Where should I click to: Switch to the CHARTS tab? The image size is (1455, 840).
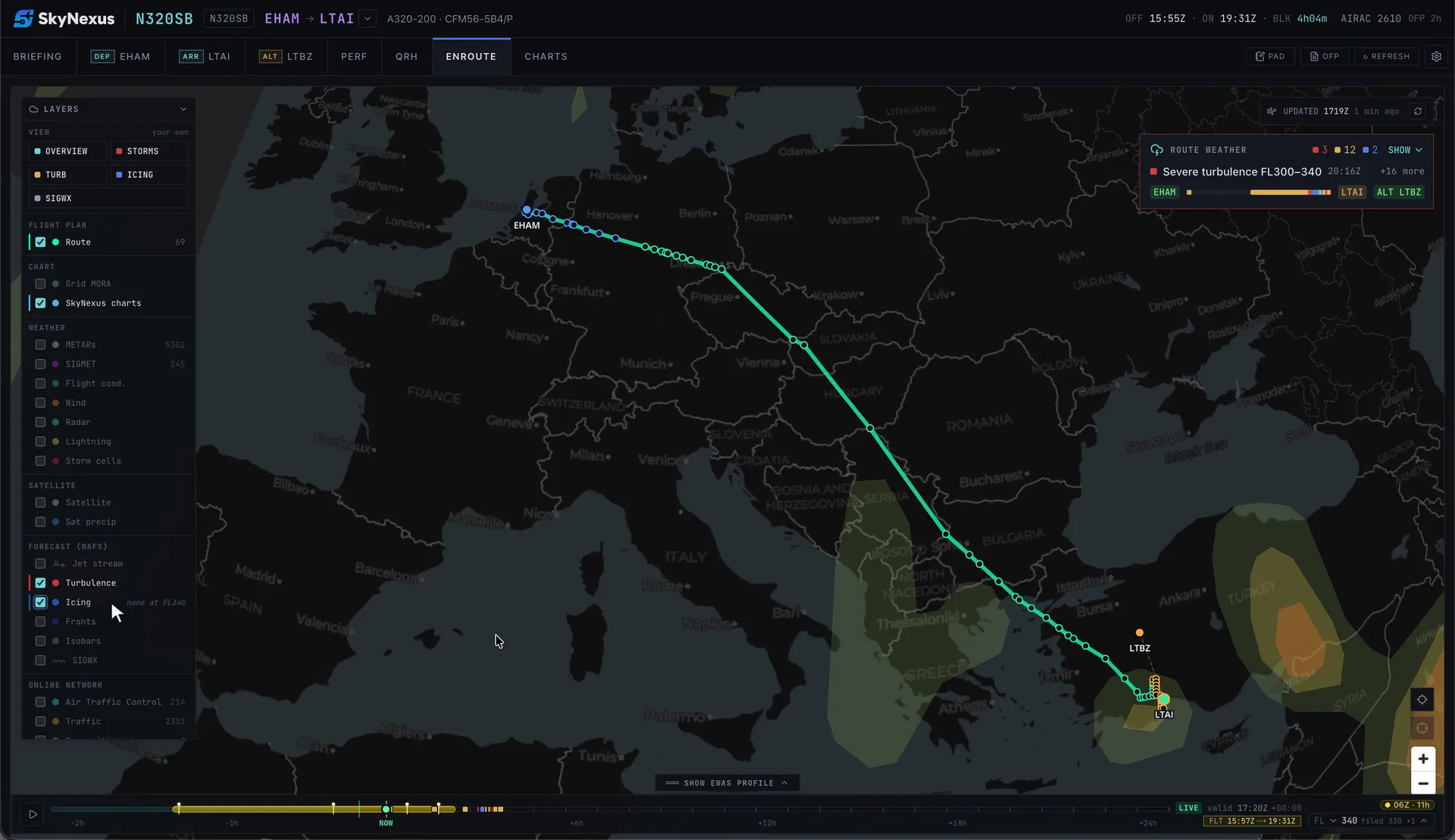(546, 56)
